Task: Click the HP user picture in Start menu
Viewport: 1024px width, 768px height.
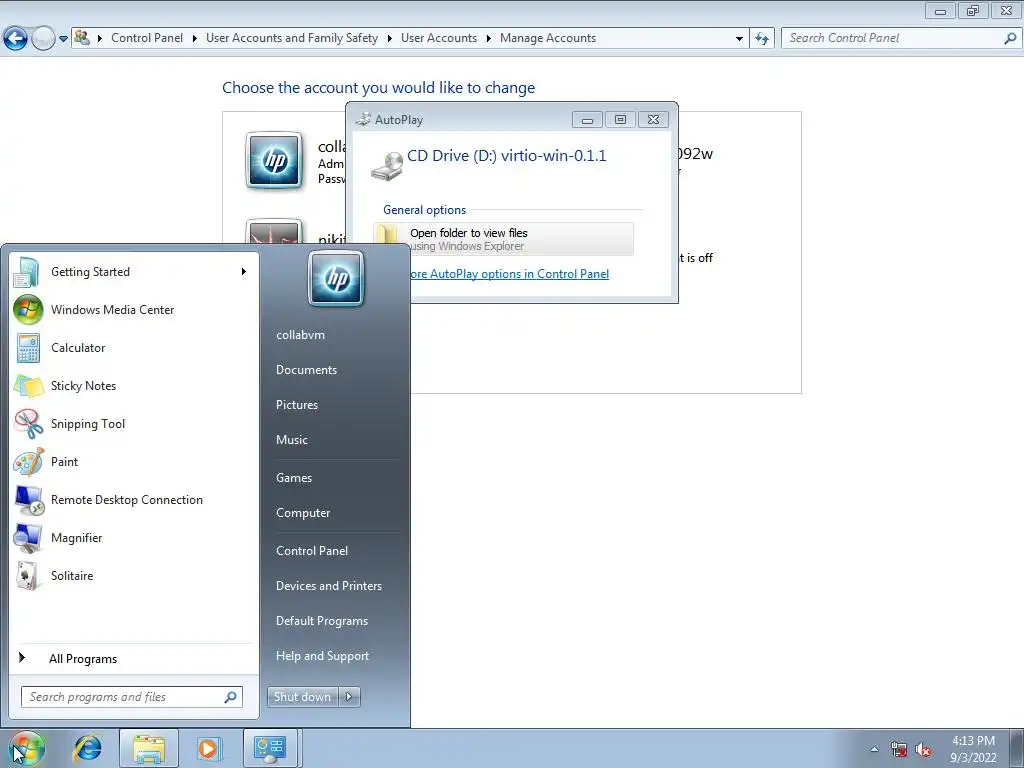Action: [336, 279]
